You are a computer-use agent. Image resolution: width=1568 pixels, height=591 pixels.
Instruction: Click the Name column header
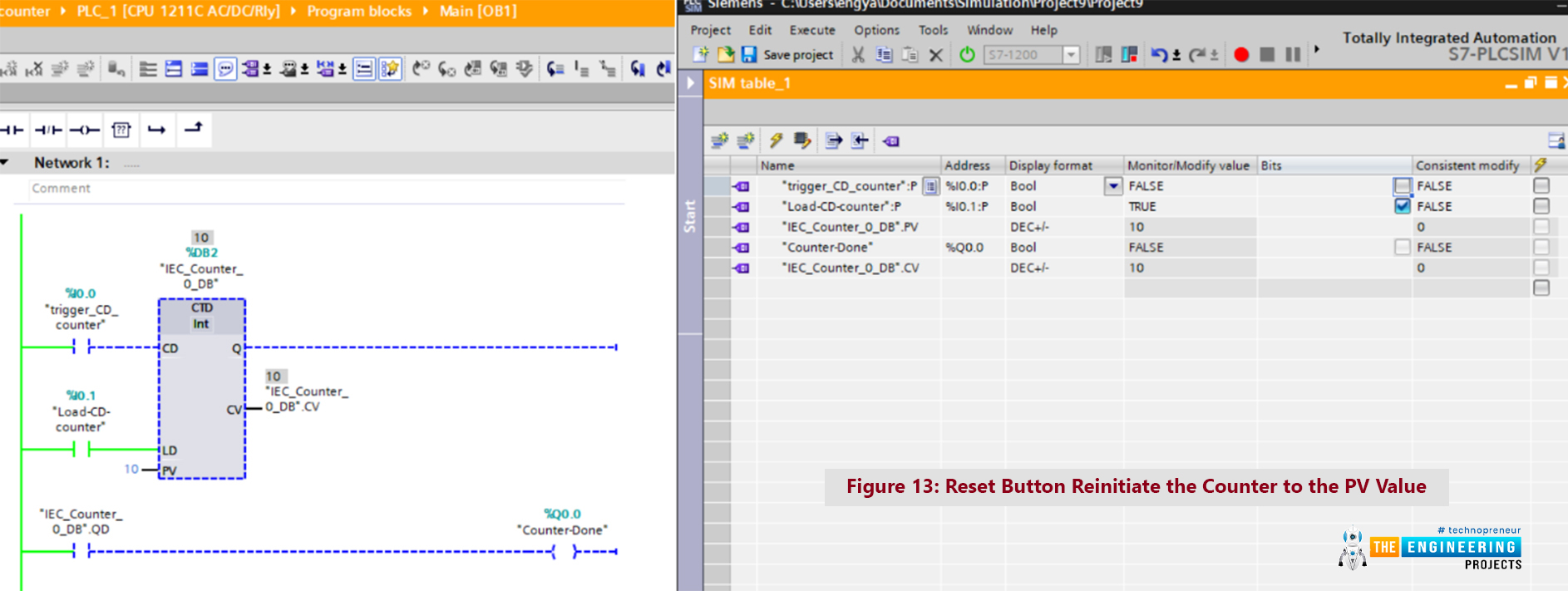pyautogui.click(x=848, y=165)
